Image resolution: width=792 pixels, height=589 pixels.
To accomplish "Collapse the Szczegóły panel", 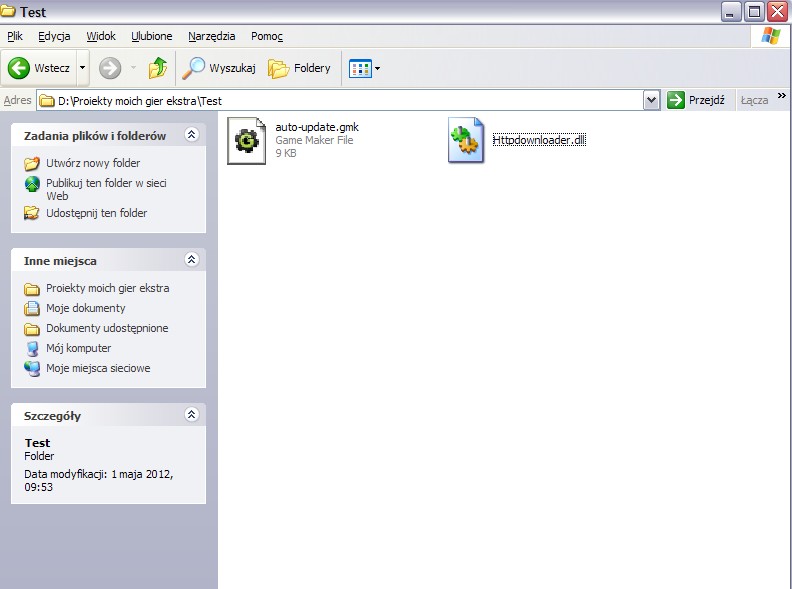I will [x=192, y=415].
